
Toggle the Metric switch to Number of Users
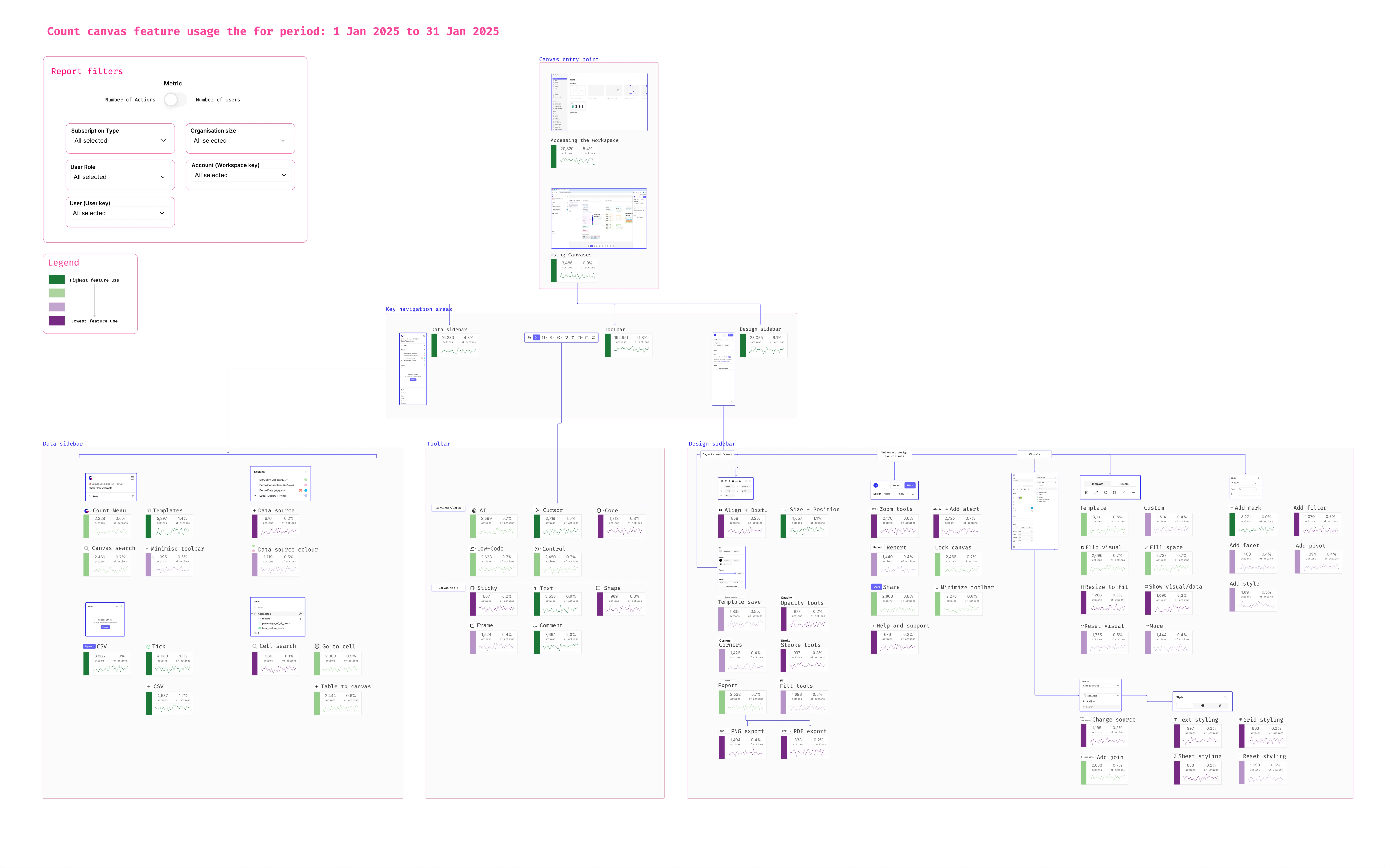175,99
